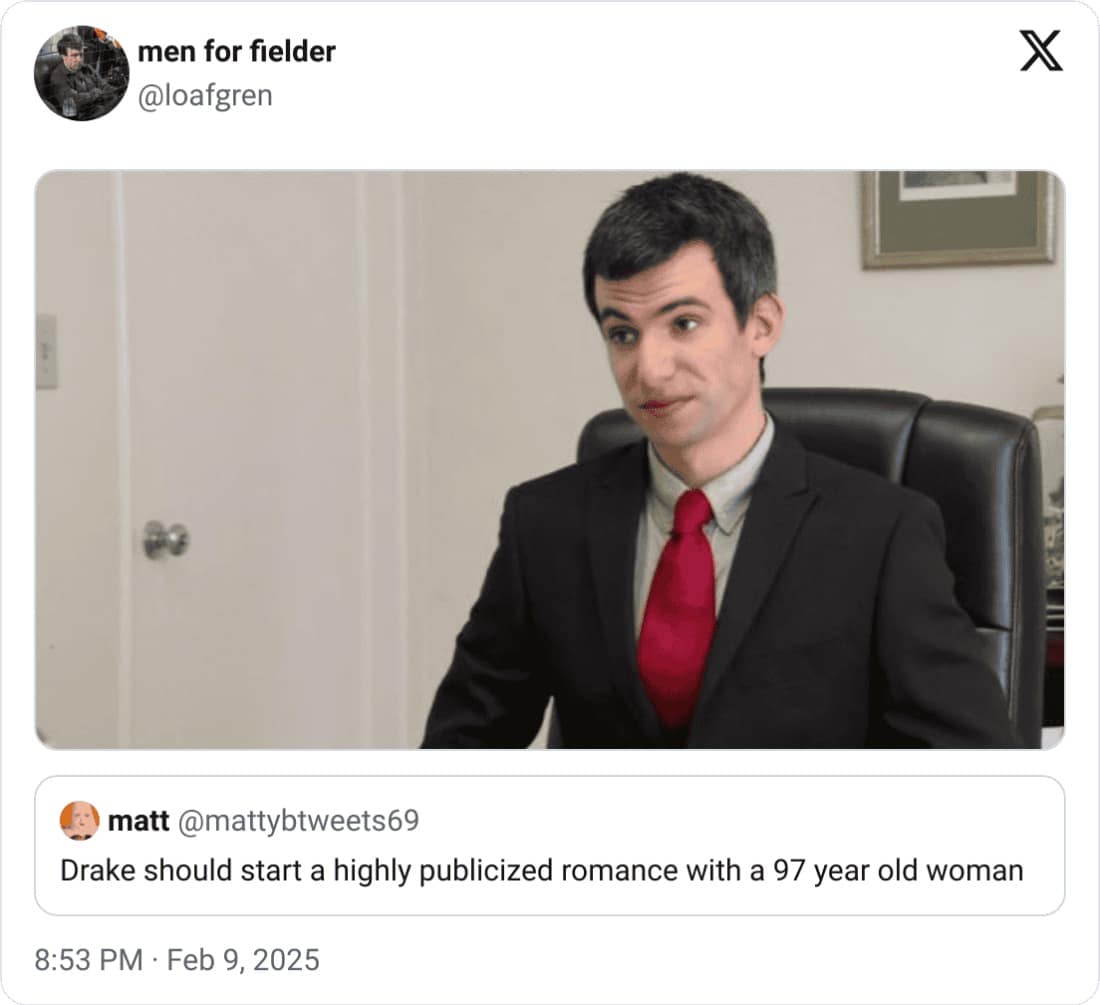The height and width of the screenshot is (1005, 1100).
Task: Click the light switch beside the door
Action: point(46,351)
